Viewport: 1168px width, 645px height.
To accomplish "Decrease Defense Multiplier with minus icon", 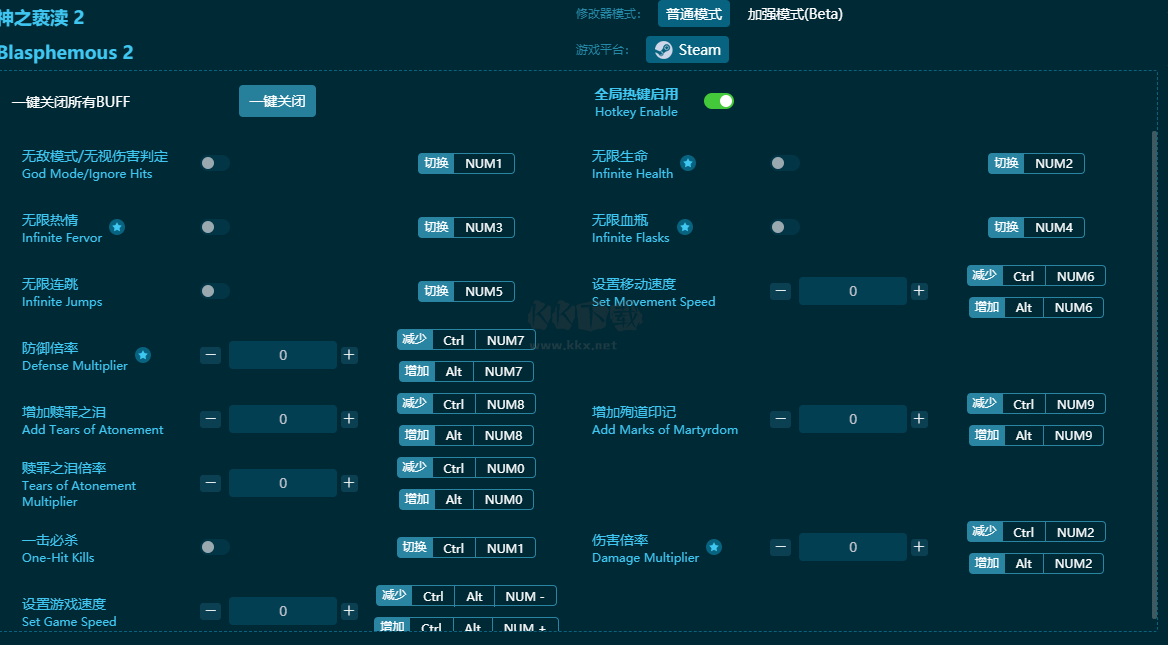I will coord(211,355).
